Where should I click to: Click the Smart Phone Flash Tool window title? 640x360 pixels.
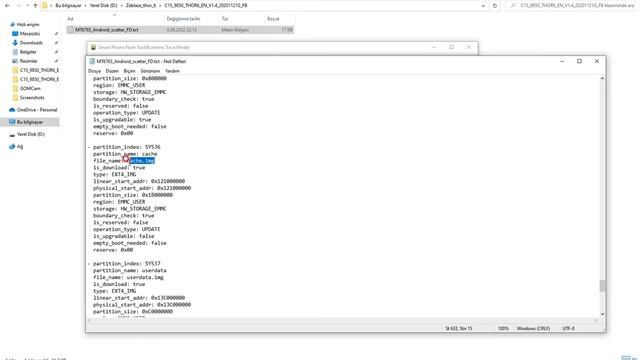click(x=144, y=47)
